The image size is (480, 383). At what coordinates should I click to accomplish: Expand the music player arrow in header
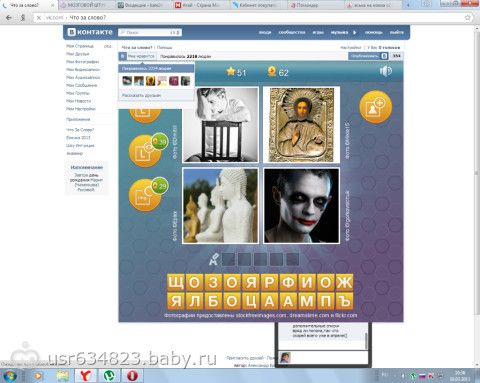(x=355, y=32)
